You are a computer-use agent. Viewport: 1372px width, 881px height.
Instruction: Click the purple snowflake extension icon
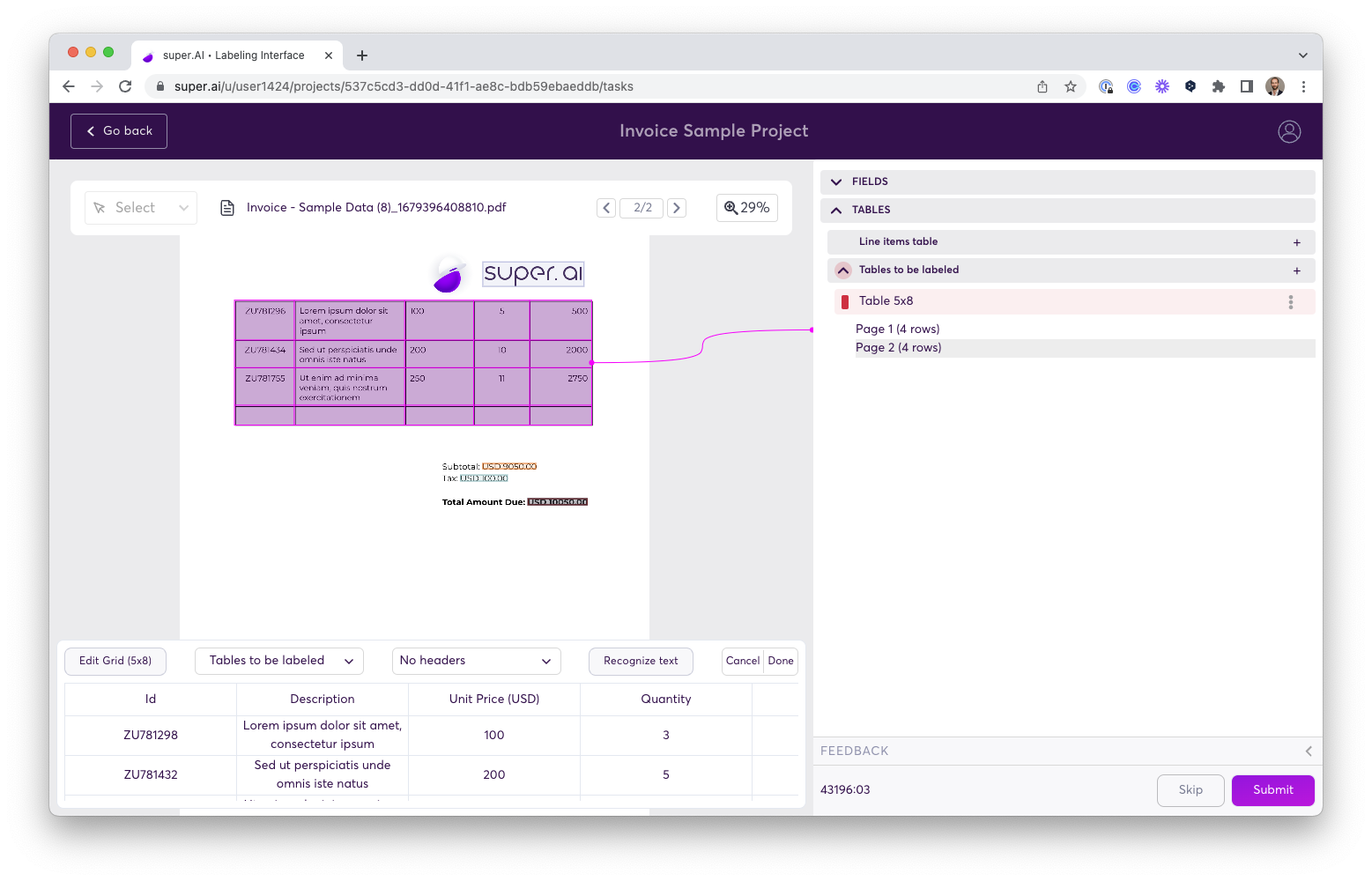pos(1162,86)
